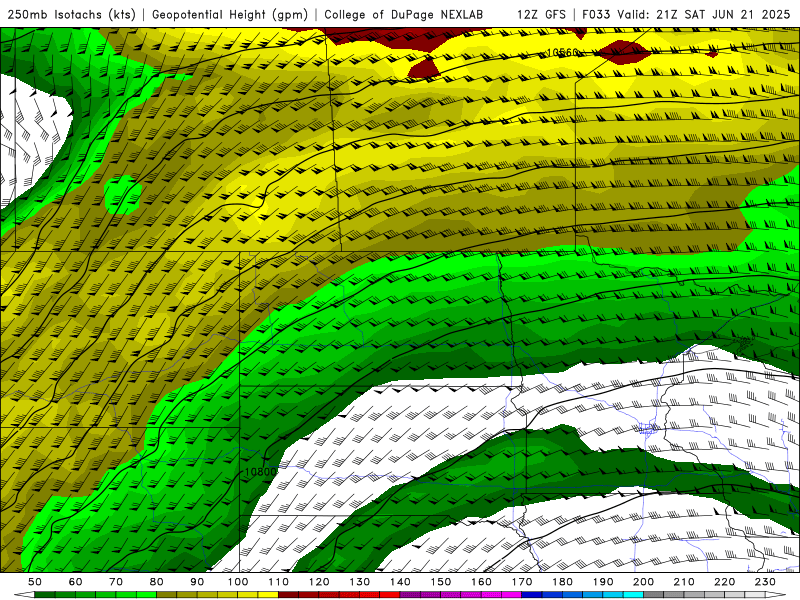The width and height of the screenshot is (800, 600).
Task: Click the '12Z GFS' model run label
Action: [x=541, y=14]
